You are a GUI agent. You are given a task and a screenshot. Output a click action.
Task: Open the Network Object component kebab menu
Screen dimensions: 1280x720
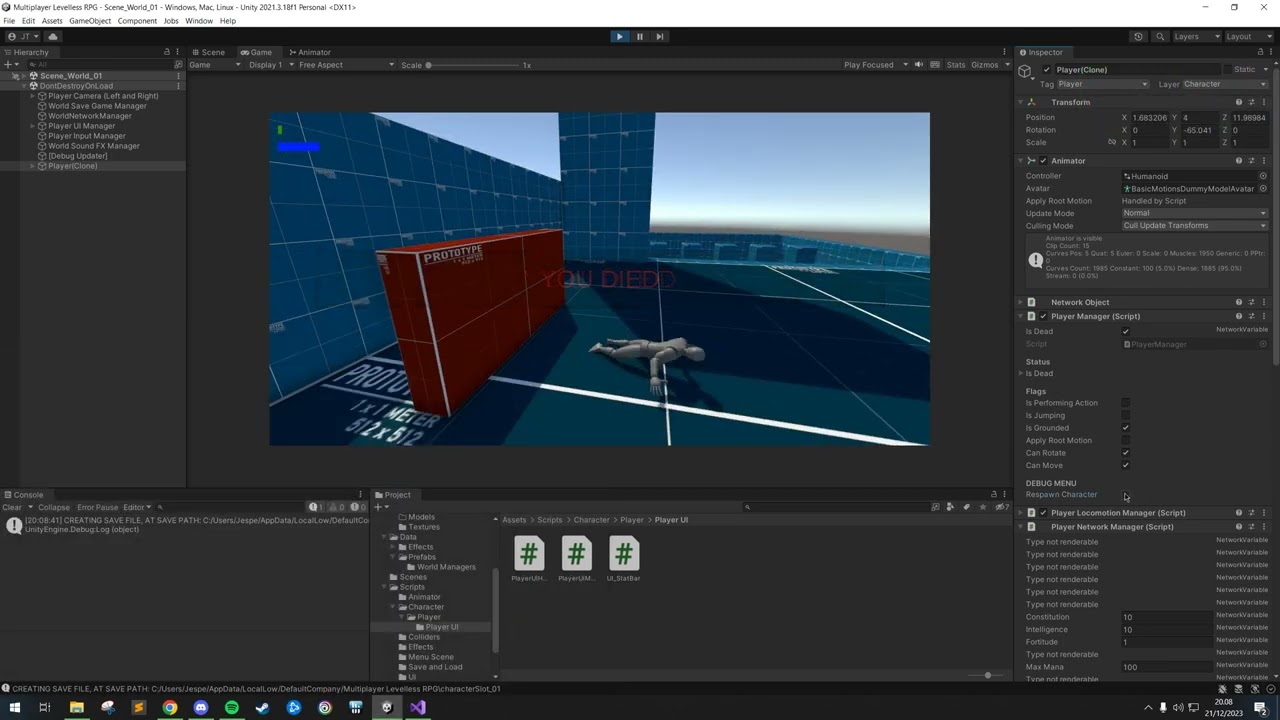click(1264, 302)
